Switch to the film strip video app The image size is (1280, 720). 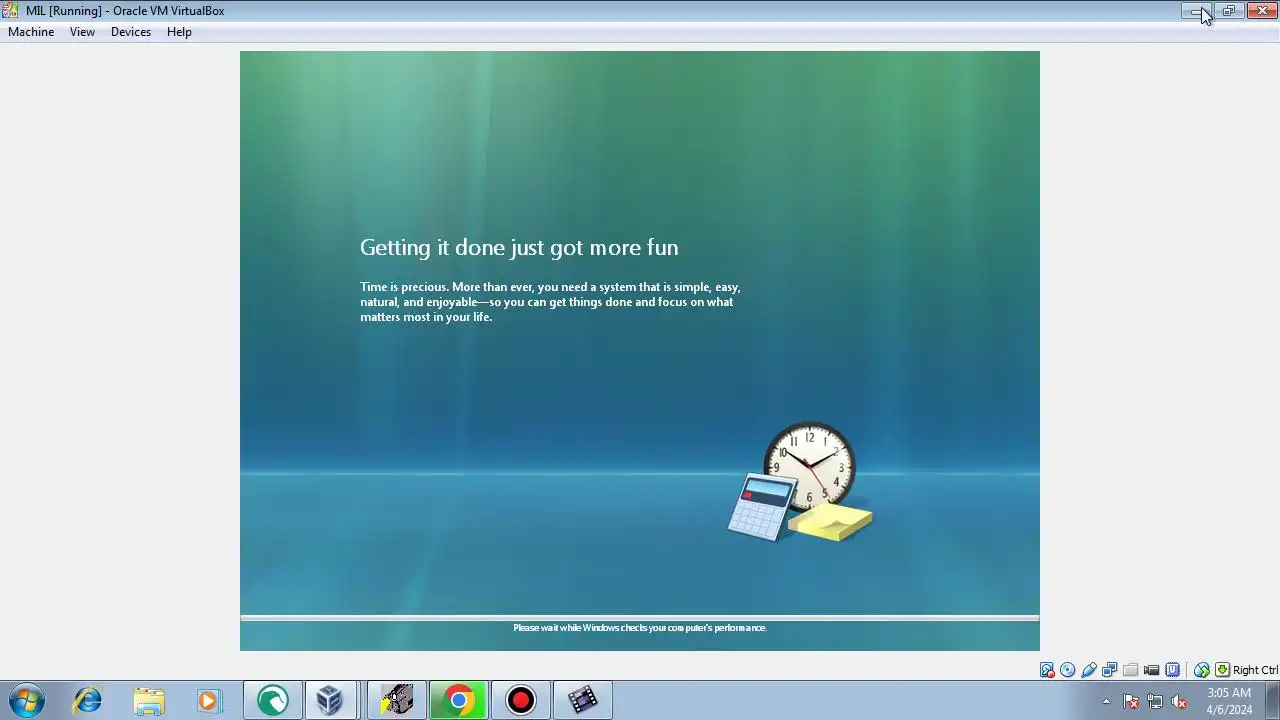583,700
